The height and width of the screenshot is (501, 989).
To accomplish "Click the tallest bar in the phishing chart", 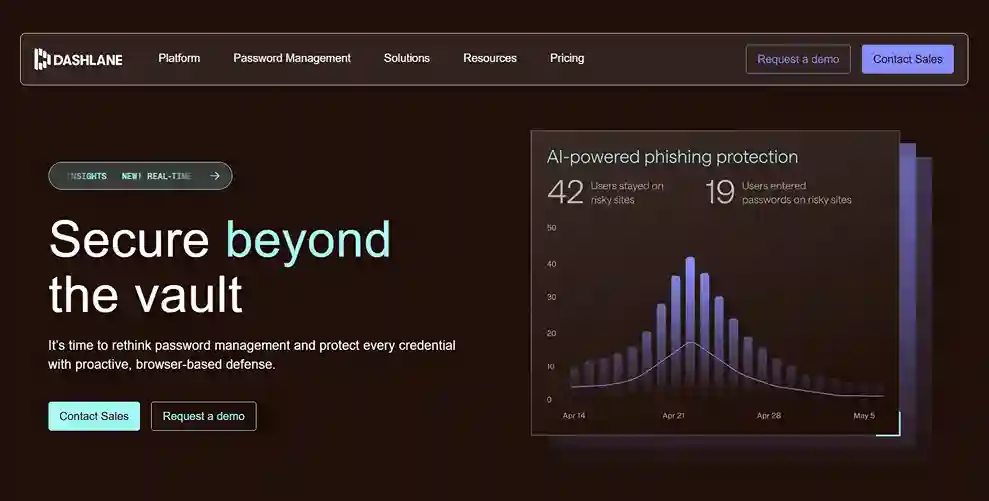I will (x=690, y=325).
